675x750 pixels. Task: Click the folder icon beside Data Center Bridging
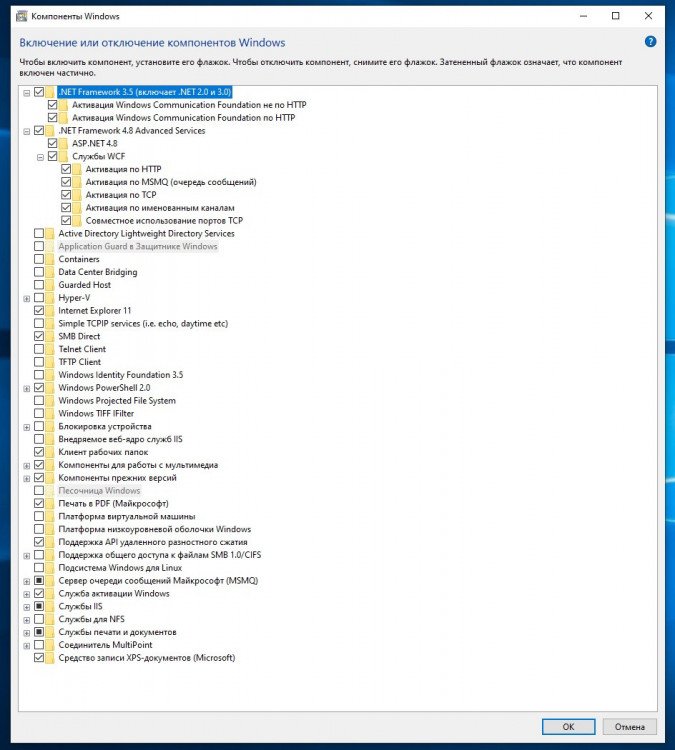[x=50, y=272]
